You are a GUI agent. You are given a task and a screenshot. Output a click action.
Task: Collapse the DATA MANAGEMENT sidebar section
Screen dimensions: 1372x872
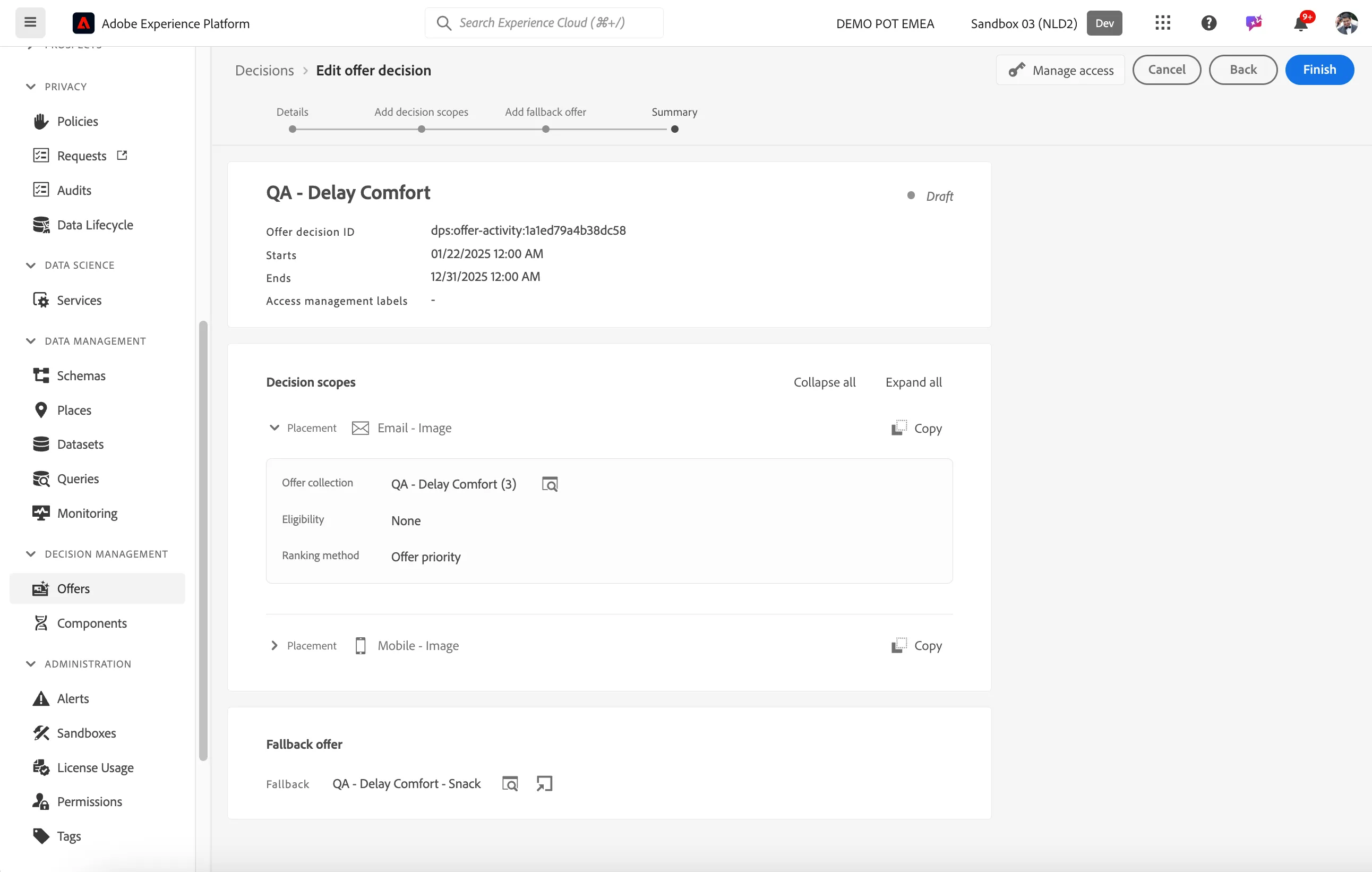point(31,341)
